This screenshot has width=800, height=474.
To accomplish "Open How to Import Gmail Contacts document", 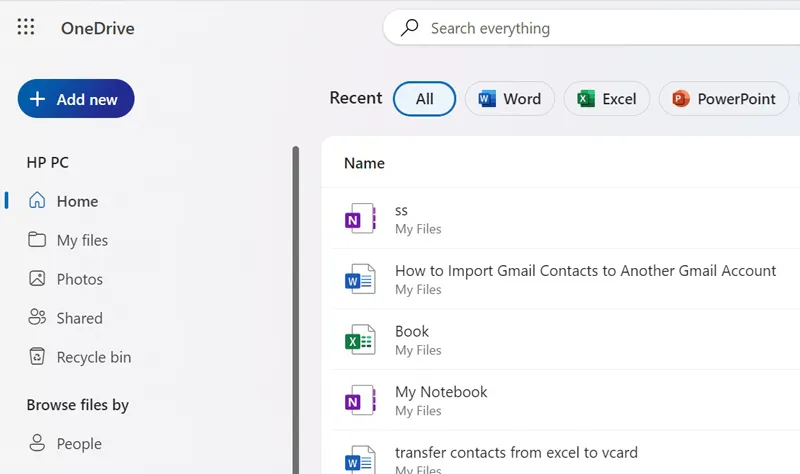I will coord(585,270).
